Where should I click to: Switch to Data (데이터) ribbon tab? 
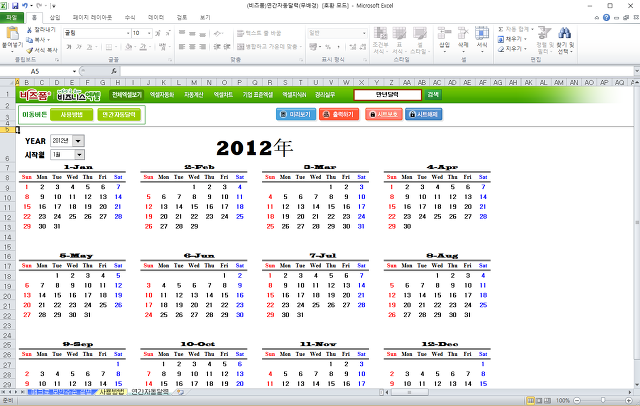coord(156,18)
